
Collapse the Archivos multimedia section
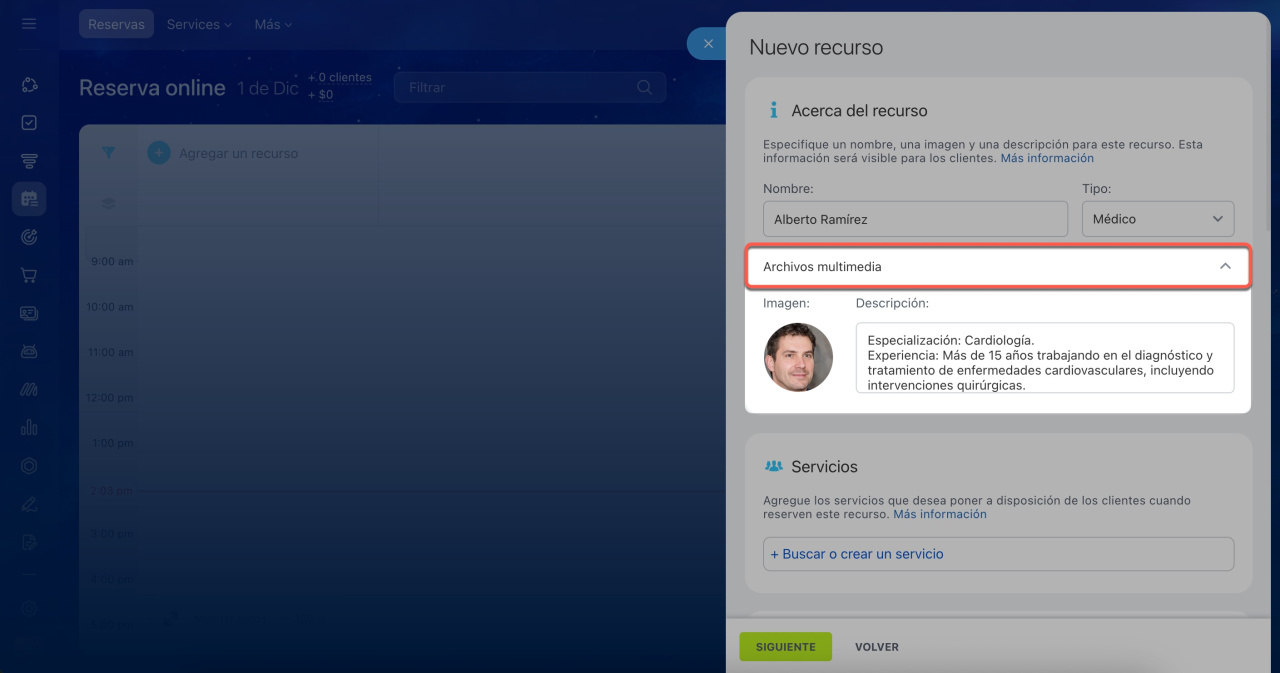(x=1224, y=267)
